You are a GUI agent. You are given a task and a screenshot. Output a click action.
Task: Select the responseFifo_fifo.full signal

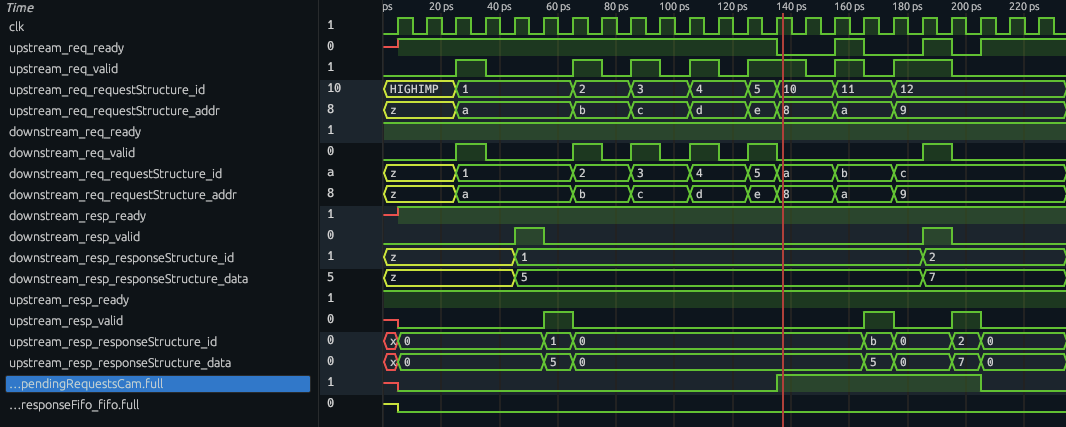pyautogui.click(x=74, y=404)
